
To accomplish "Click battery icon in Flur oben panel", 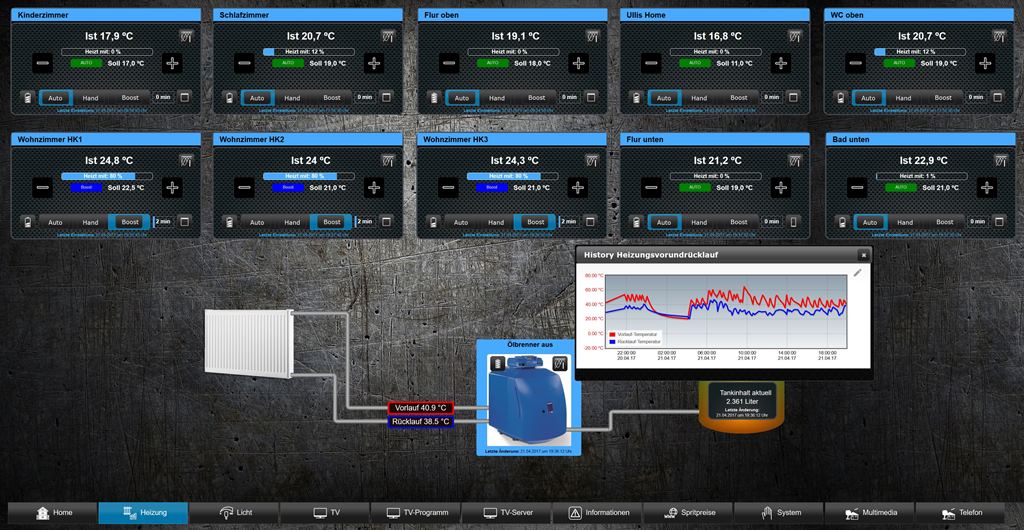I will coord(434,97).
